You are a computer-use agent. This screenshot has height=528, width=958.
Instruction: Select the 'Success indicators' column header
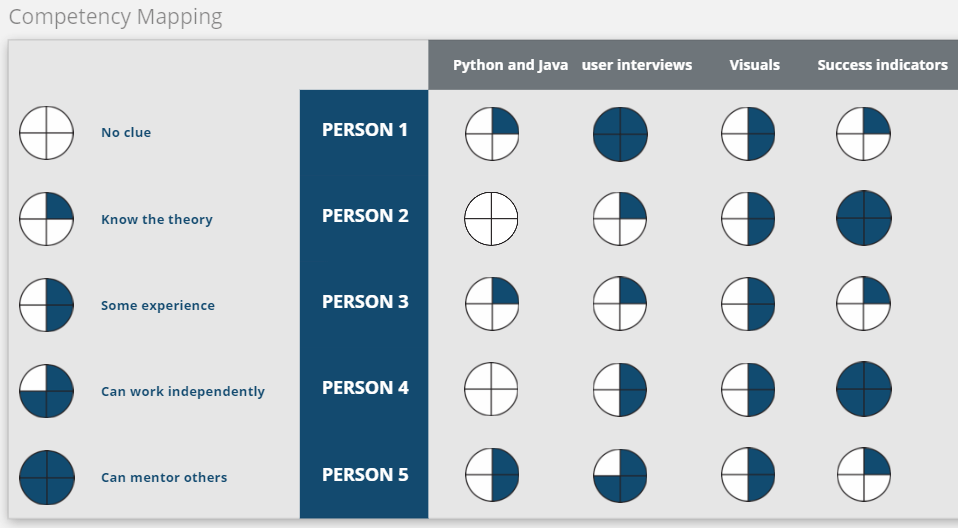click(x=882, y=65)
